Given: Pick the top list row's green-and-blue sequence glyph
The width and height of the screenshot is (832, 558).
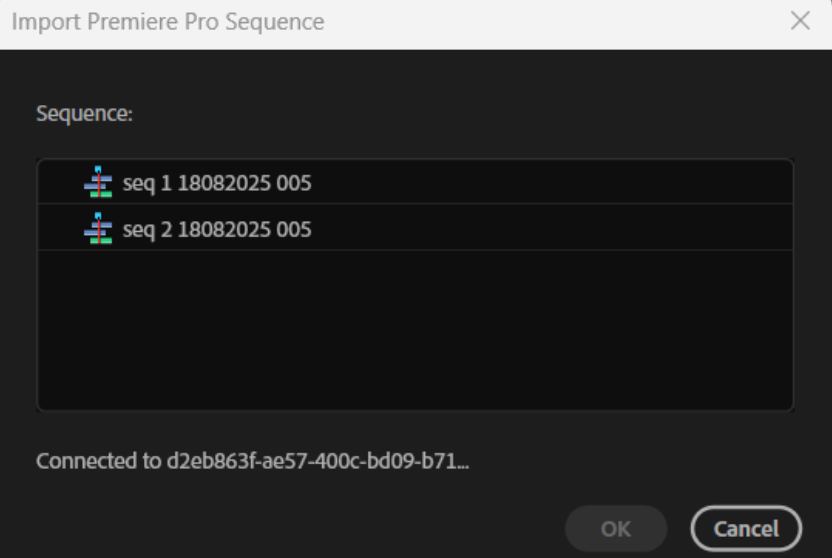Looking at the screenshot, I should click(98, 182).
